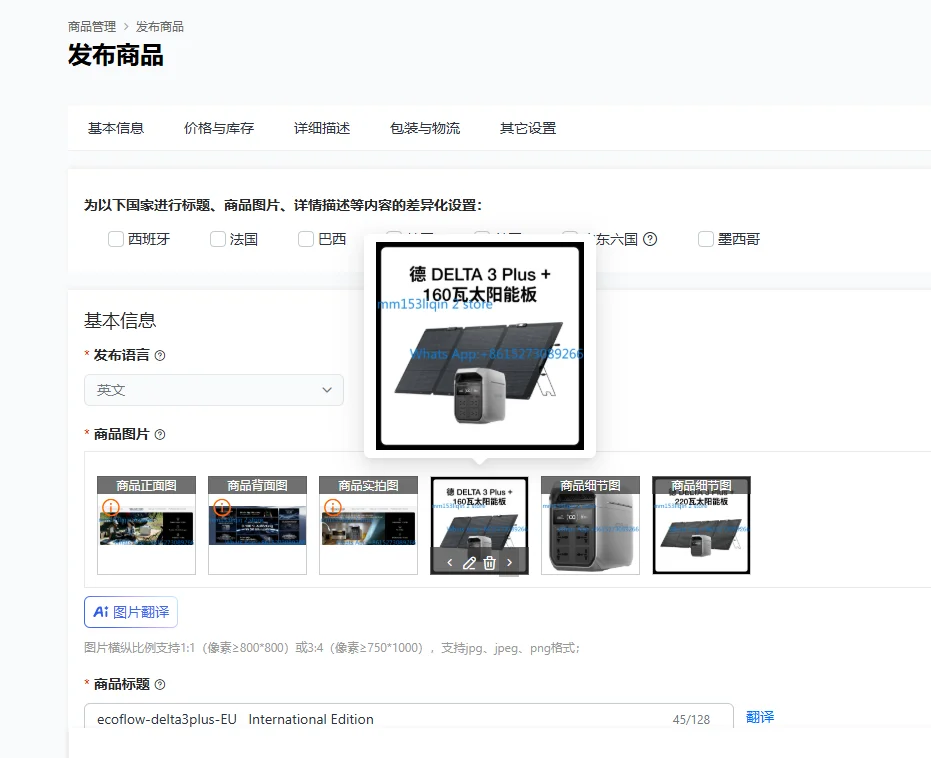
Task: Switch to the 其它设置 tab
Action: (x=528, y=128)
